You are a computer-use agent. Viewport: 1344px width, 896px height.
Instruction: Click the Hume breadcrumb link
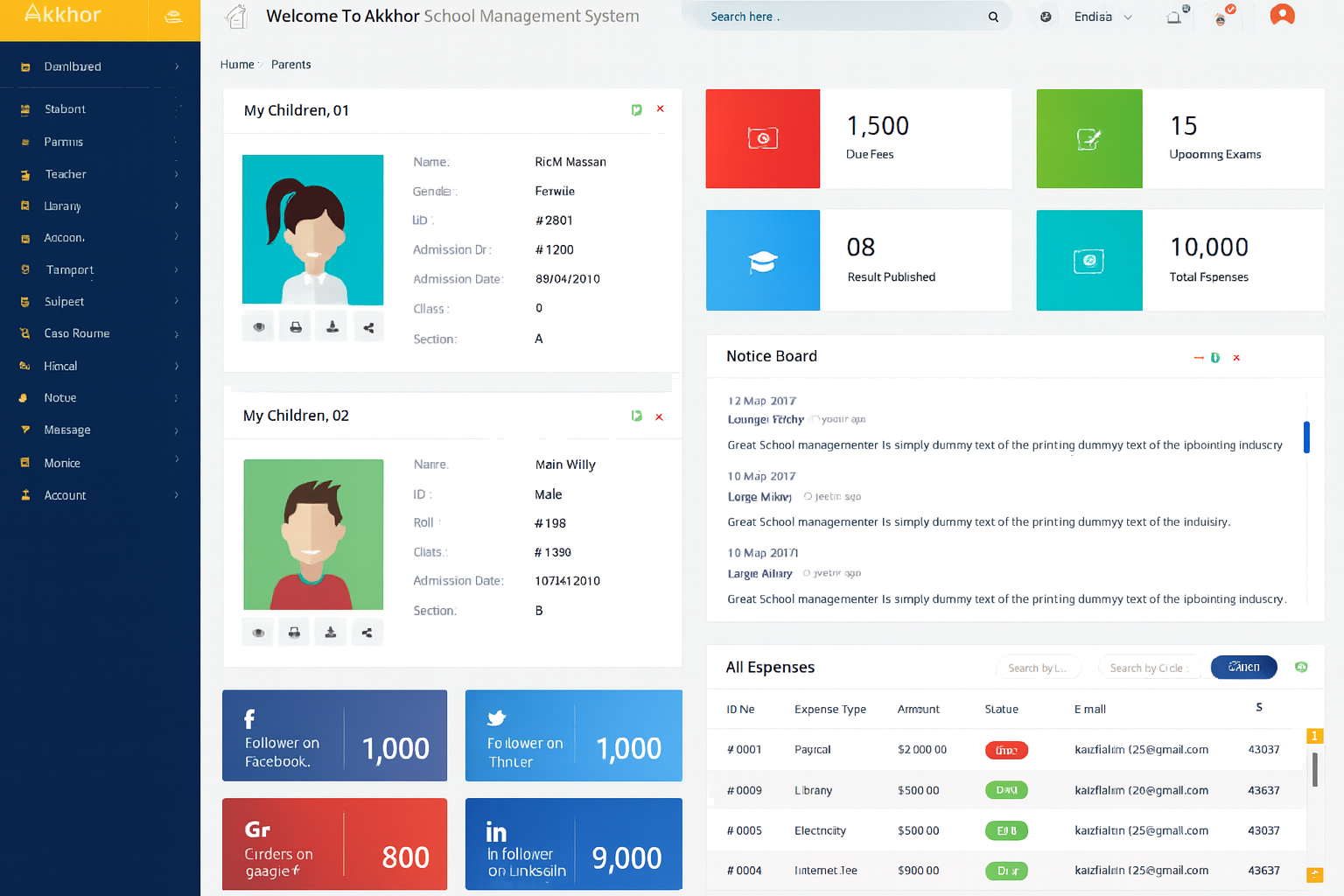pyautogui.click(x=236, y=65)
